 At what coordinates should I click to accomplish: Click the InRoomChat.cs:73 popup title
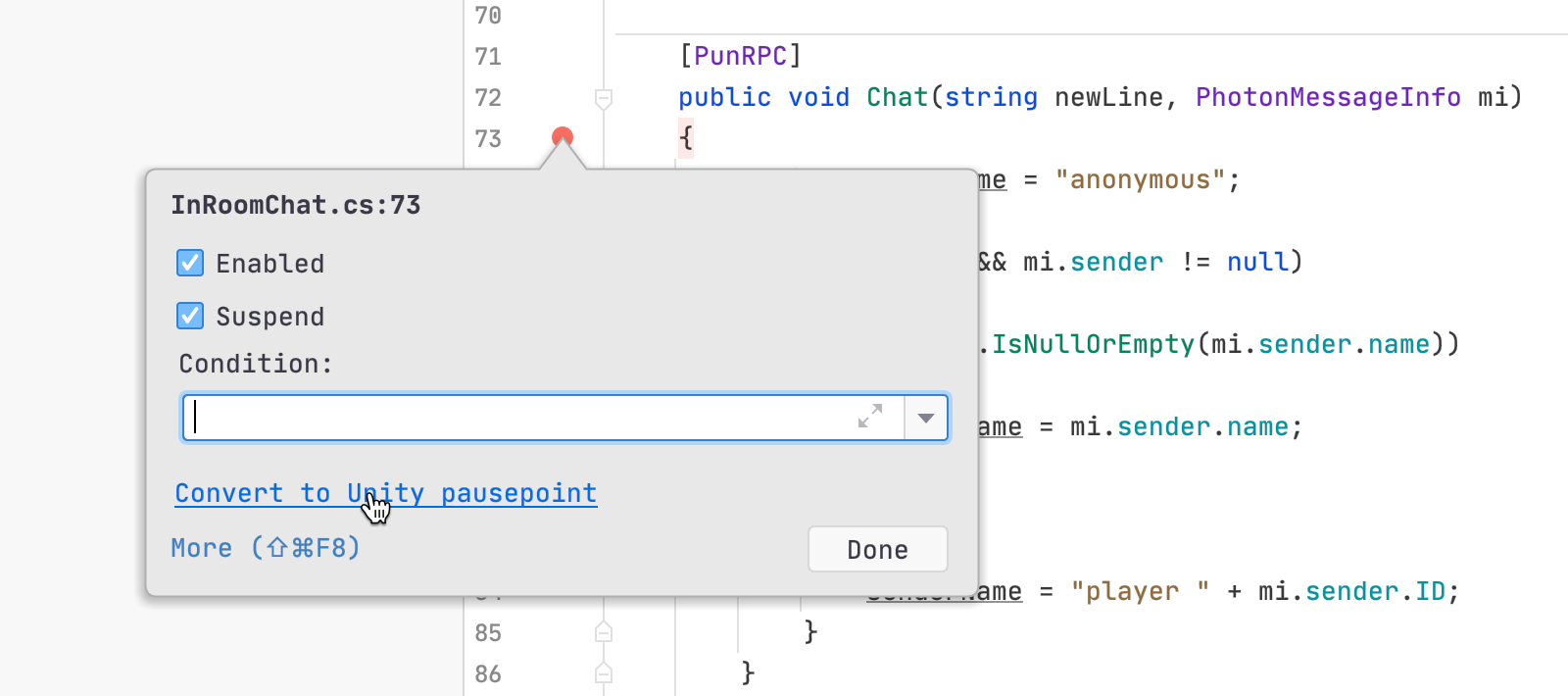(296, 205)
